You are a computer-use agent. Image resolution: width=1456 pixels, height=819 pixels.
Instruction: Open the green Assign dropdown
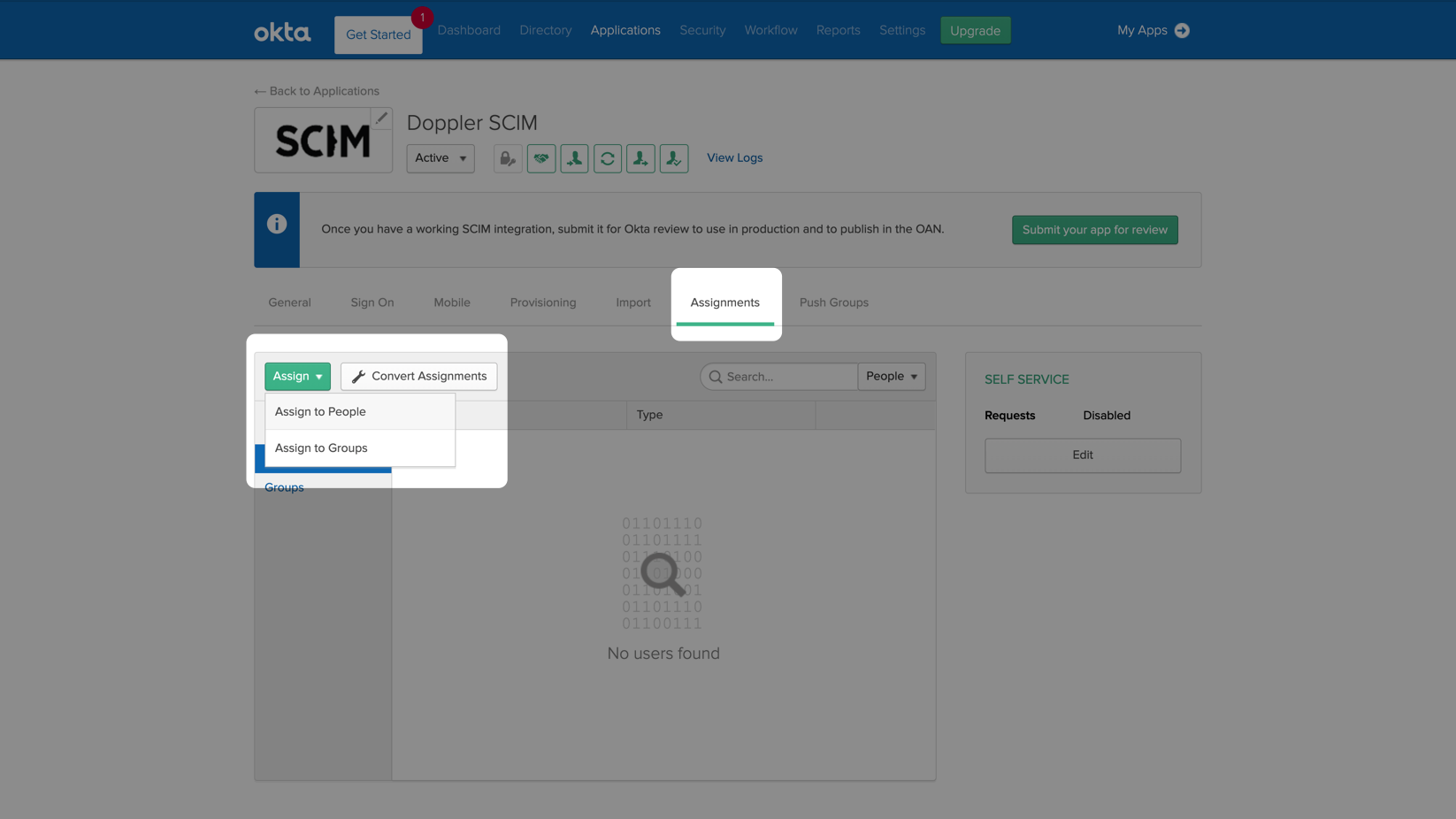[x=297, y=377]
